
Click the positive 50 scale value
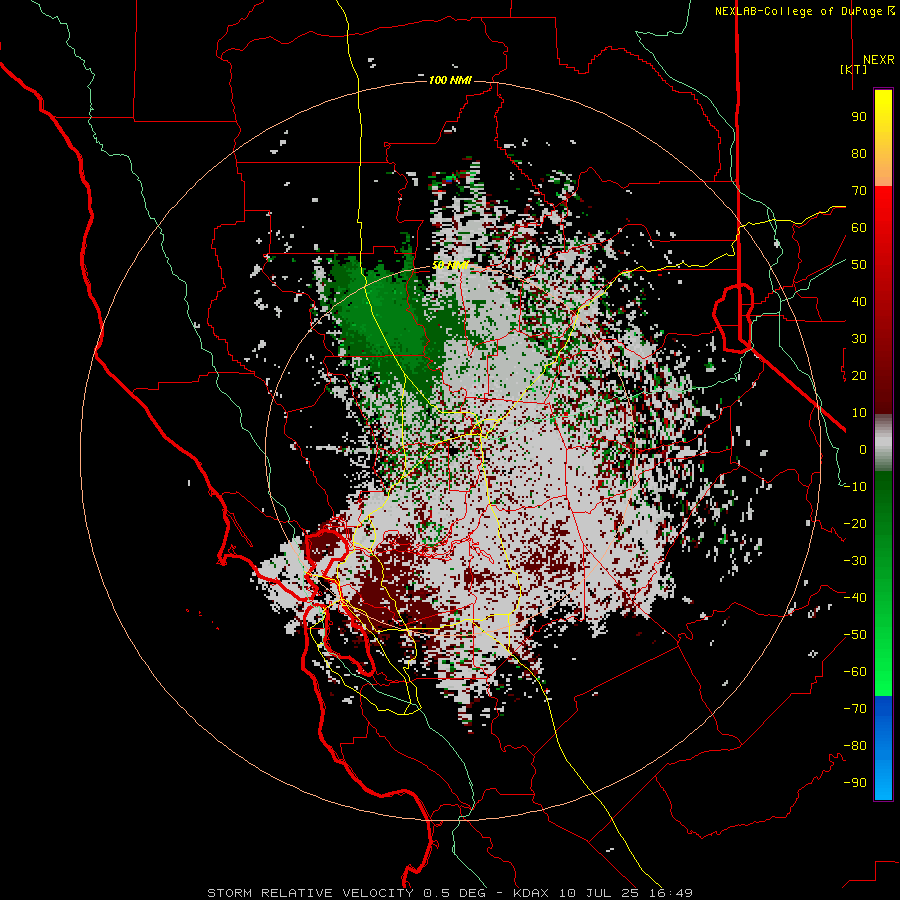point(859,265)
